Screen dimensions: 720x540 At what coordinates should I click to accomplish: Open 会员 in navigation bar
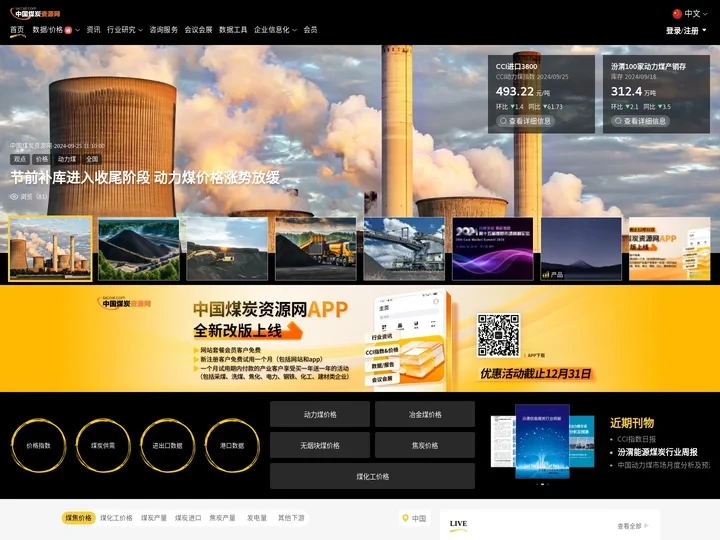(x=310, y=30)
